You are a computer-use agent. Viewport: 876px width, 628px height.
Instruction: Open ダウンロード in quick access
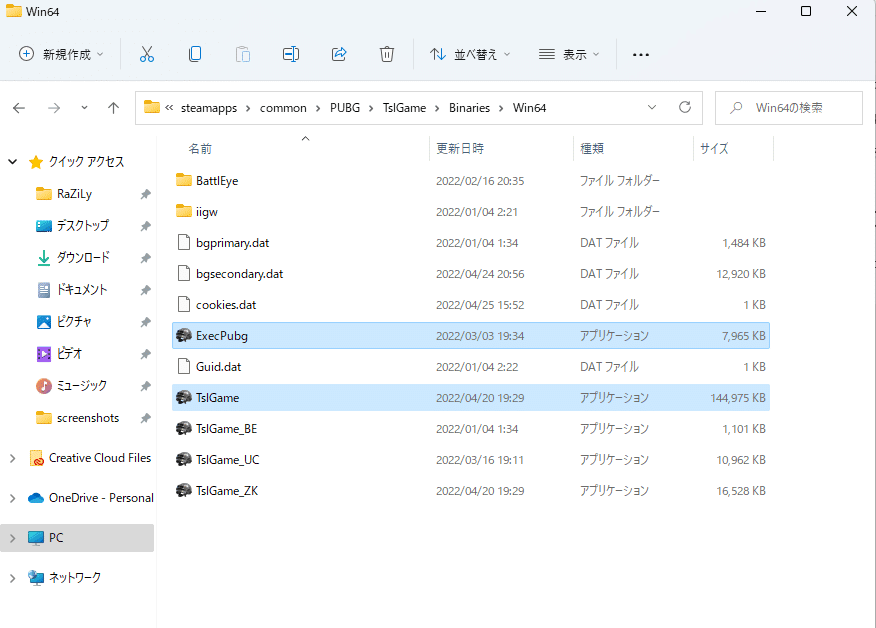pyautogui.click(x=83, y=258)
